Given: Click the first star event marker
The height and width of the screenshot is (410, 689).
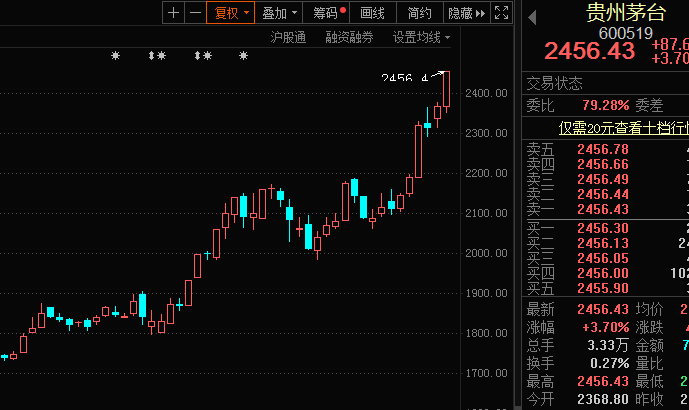Looking at the screenshot, I should click(115, 55).
